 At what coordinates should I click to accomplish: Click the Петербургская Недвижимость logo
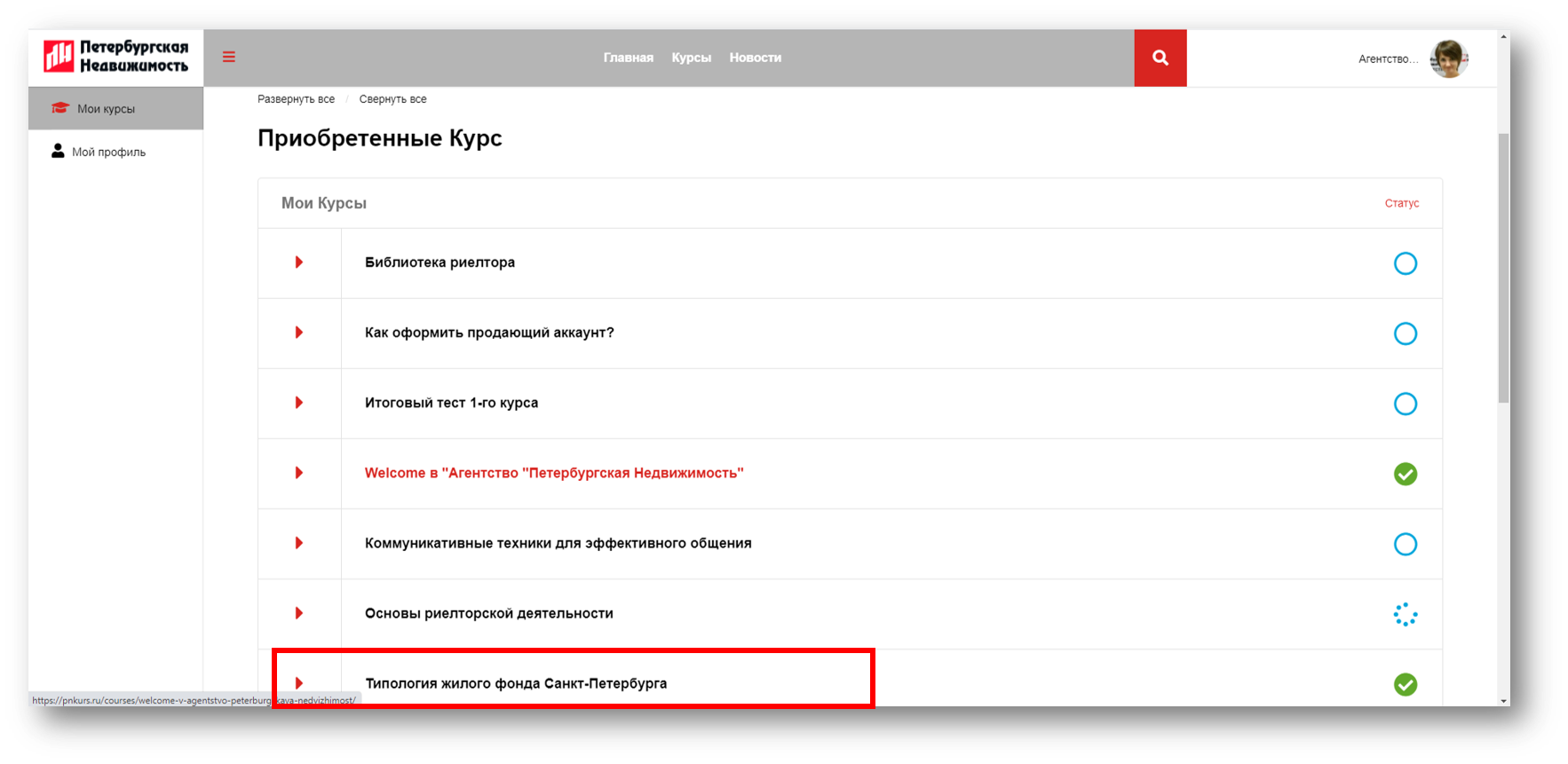tap(116, 57)
